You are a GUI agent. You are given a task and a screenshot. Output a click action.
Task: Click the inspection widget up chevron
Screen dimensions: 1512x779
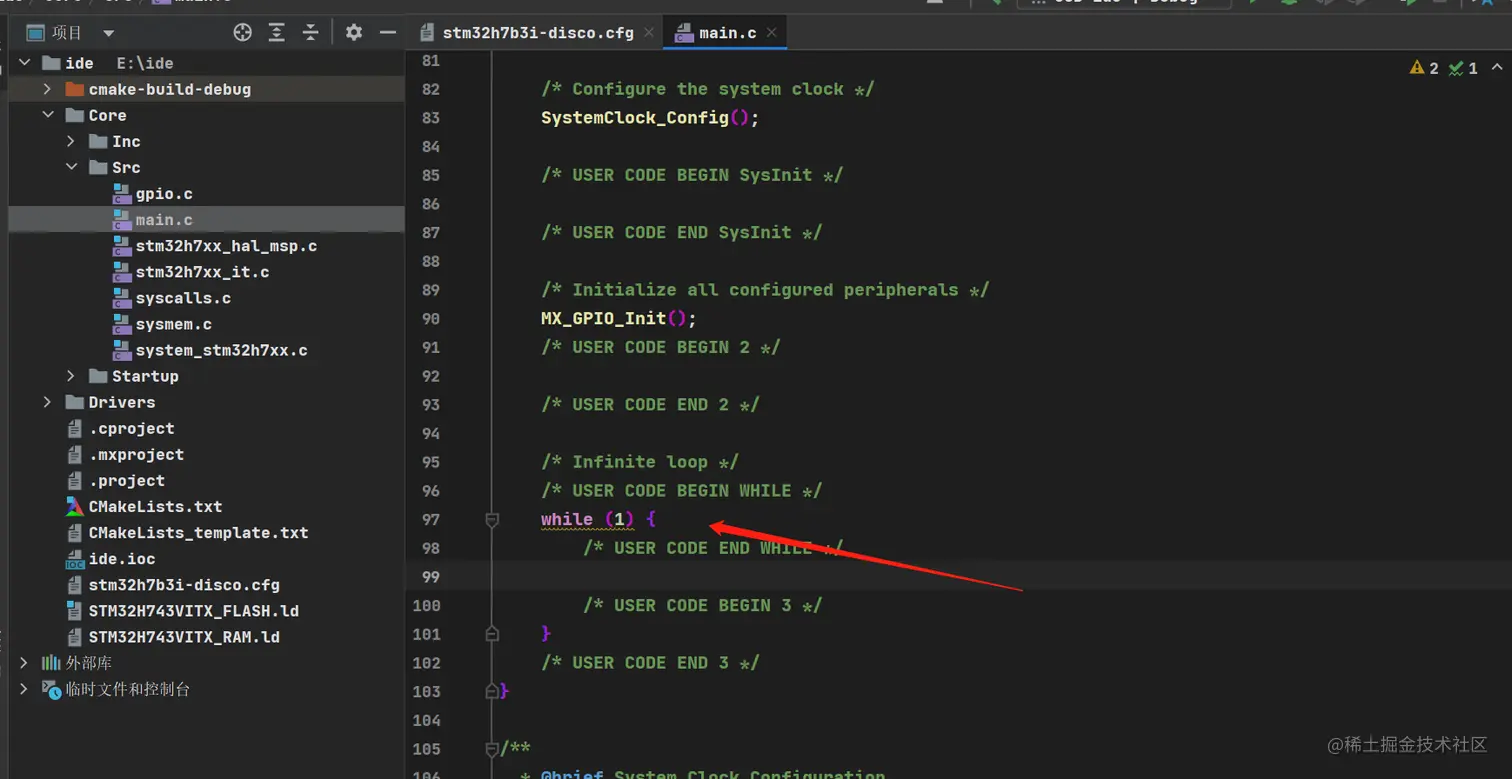tap(1497, 68)
